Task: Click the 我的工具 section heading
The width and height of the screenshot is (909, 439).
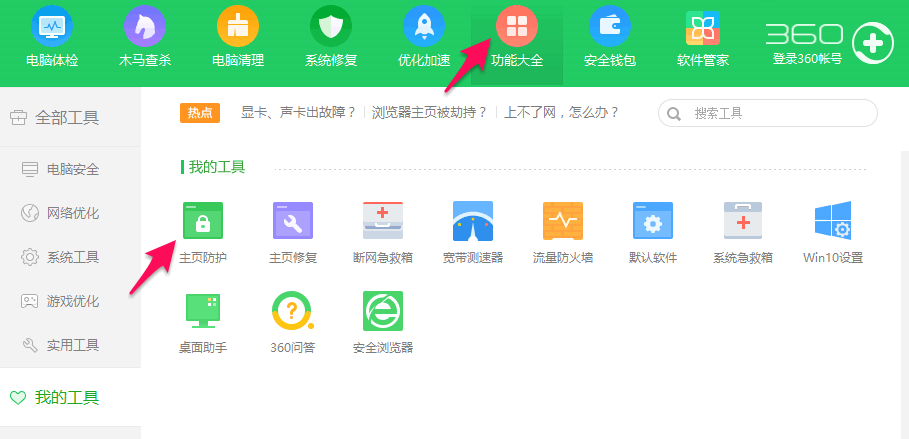Action: point(217,168)
